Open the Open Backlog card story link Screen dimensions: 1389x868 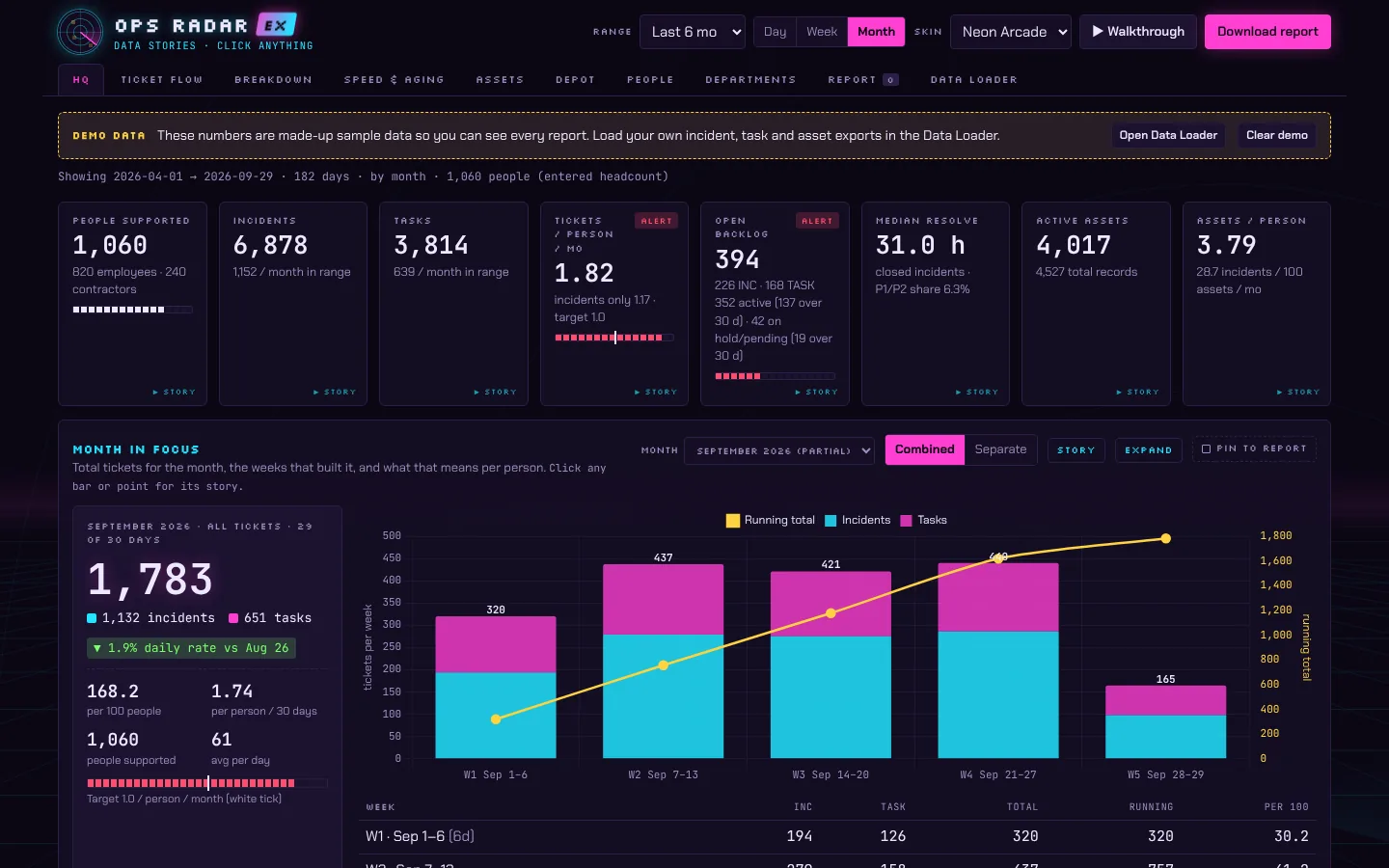pyautogui.click(x=817, y=393)
